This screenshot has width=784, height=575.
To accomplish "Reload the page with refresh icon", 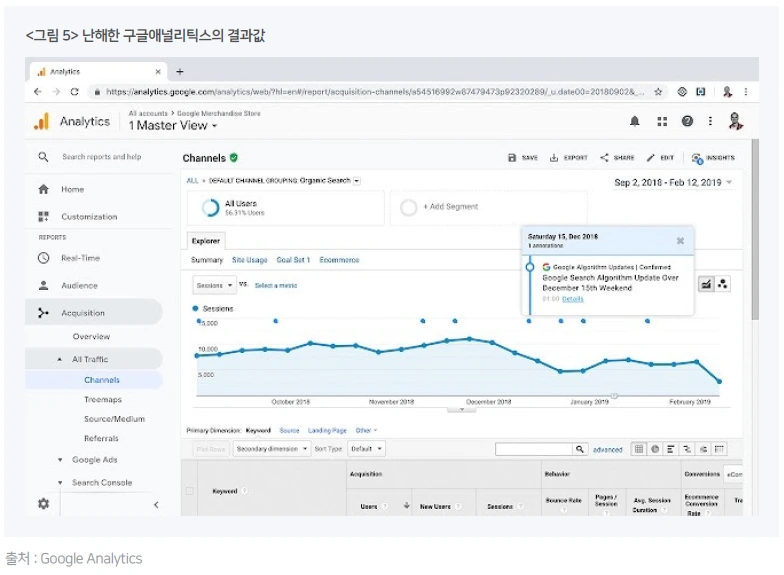I will tap(74, 92).
